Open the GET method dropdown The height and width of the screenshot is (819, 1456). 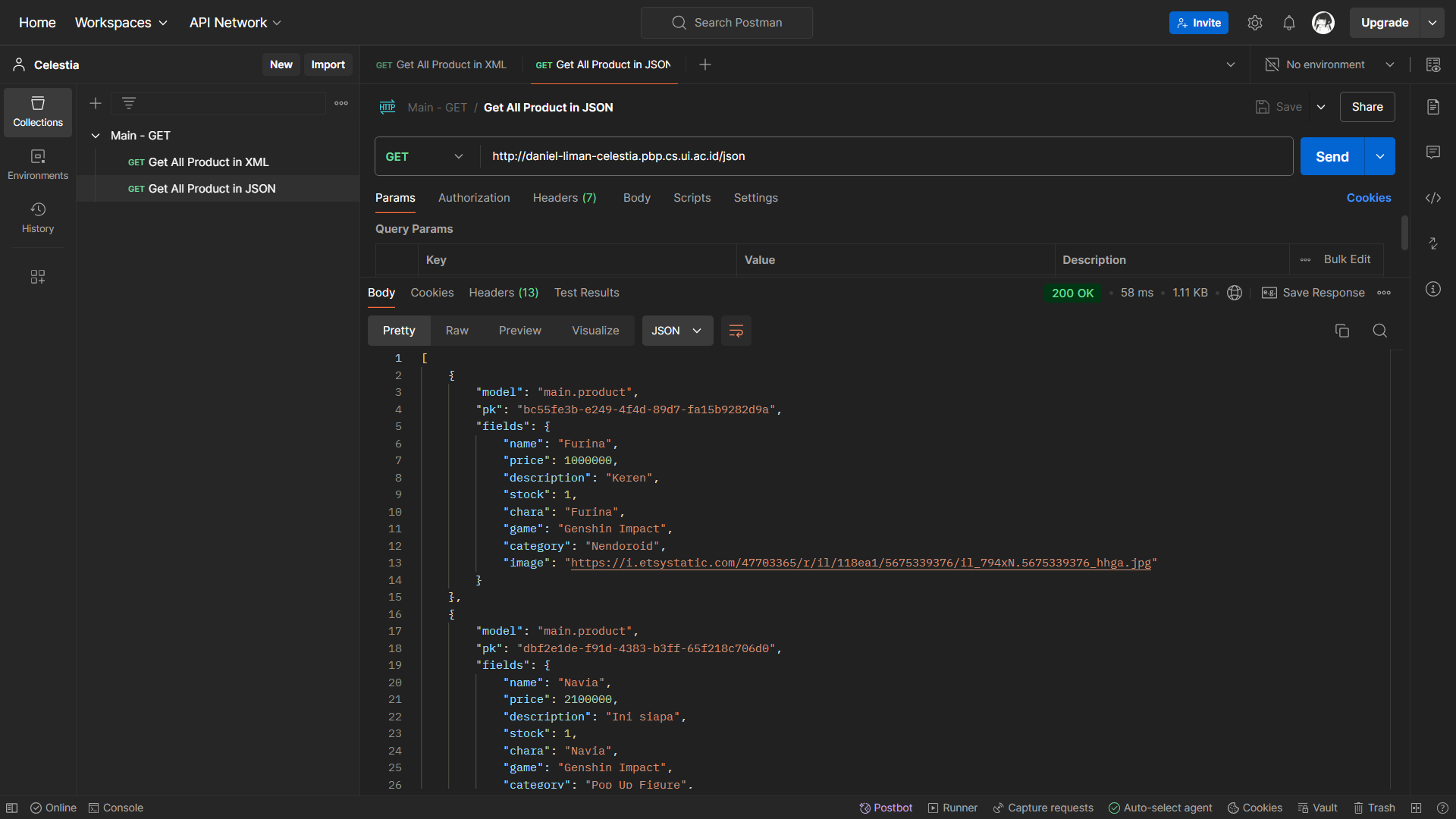[425, 156]
